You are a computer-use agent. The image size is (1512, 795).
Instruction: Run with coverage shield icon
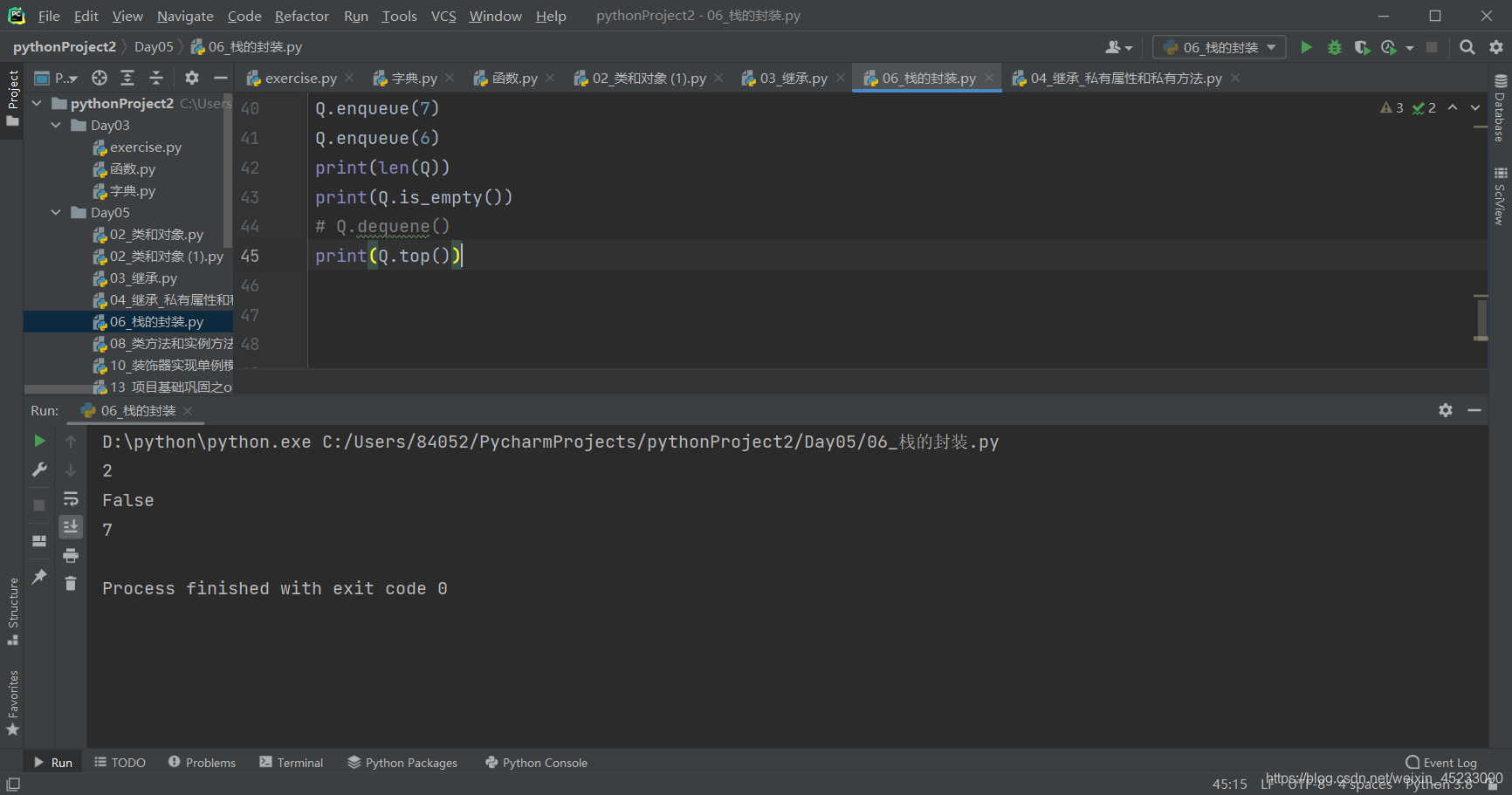pos(1362,47)
